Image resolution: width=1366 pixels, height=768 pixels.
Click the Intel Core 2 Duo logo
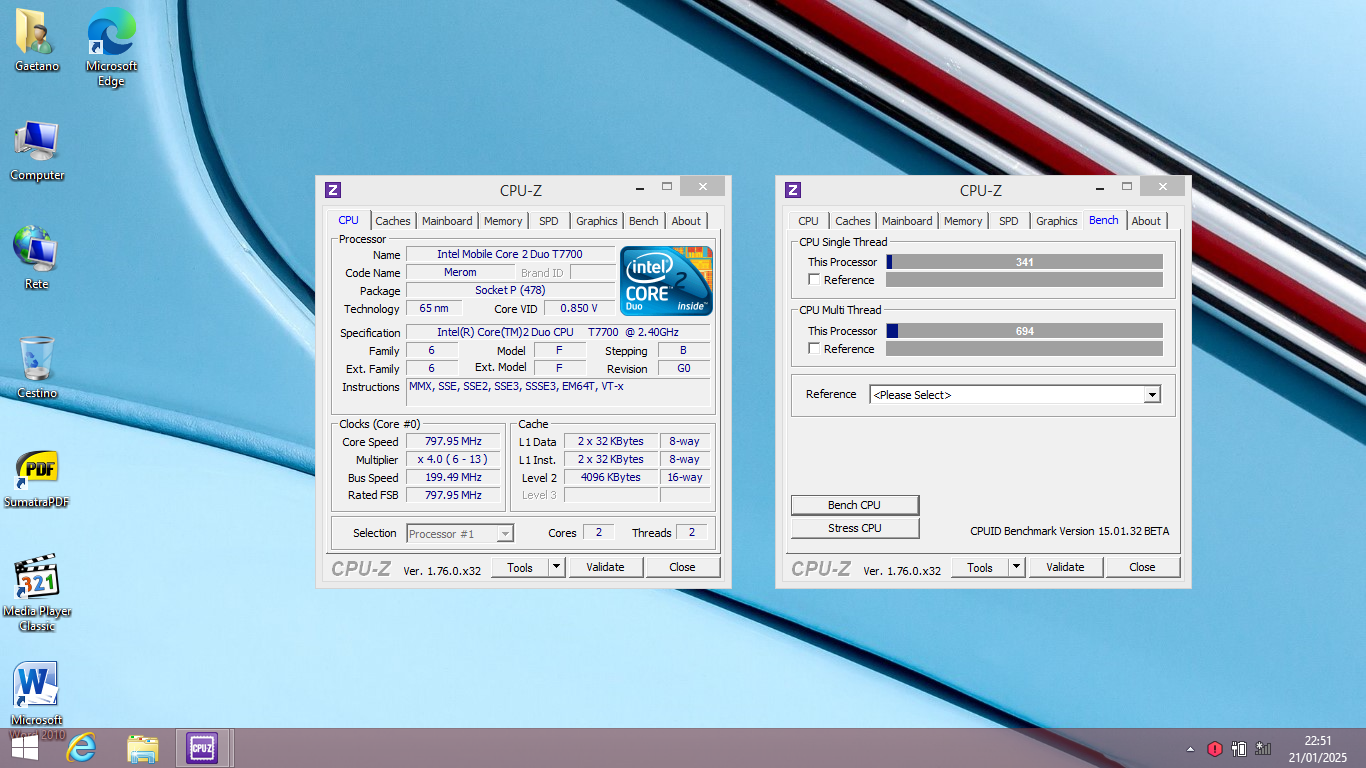click(x=666, y=280)
